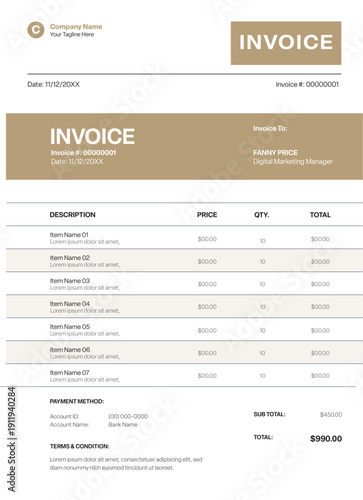Click the price value for Item Name 03
Image resolution: width=363 pixels, height=500 pixels.
click(207, 284)
